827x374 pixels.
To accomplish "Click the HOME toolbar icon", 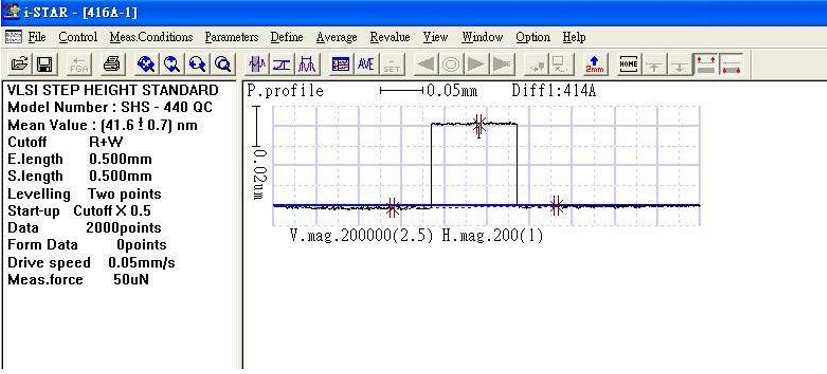I will tap(628, 64).
